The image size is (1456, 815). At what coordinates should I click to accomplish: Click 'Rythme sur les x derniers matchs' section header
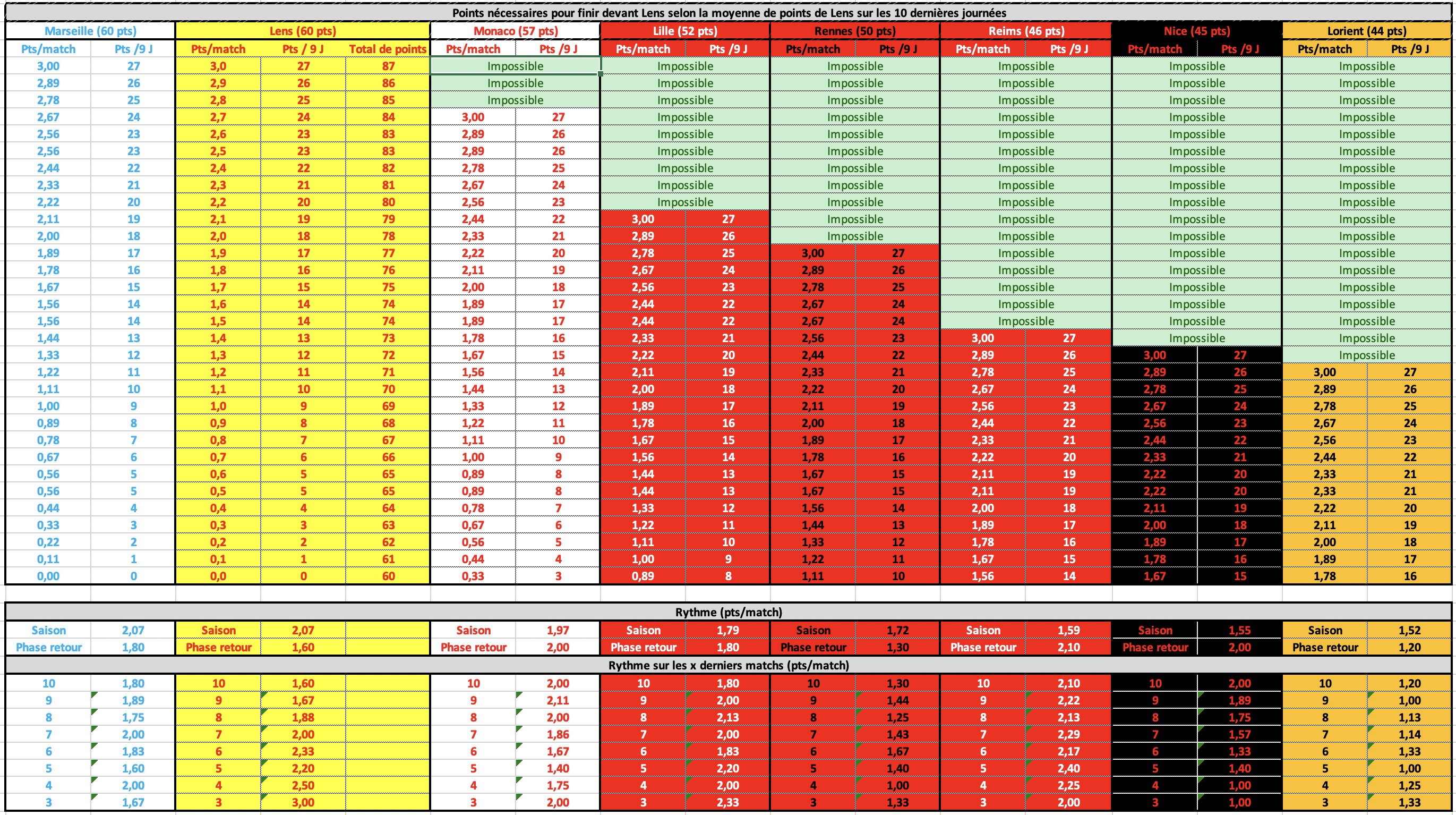[729, 665]
